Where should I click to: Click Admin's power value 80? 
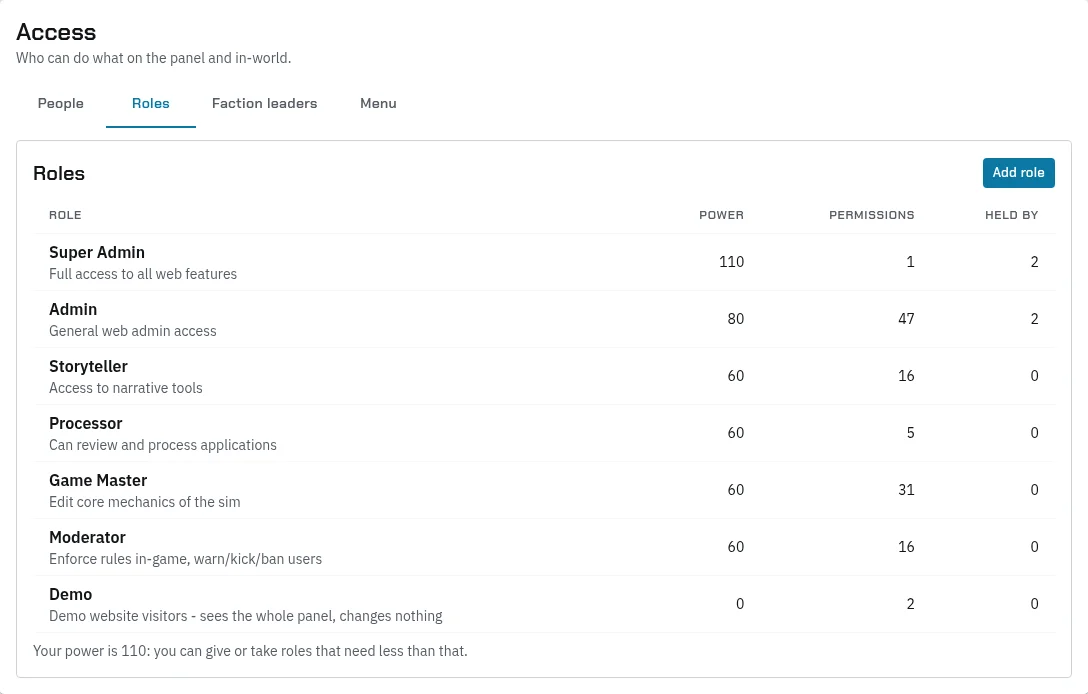tap(736, 319)
